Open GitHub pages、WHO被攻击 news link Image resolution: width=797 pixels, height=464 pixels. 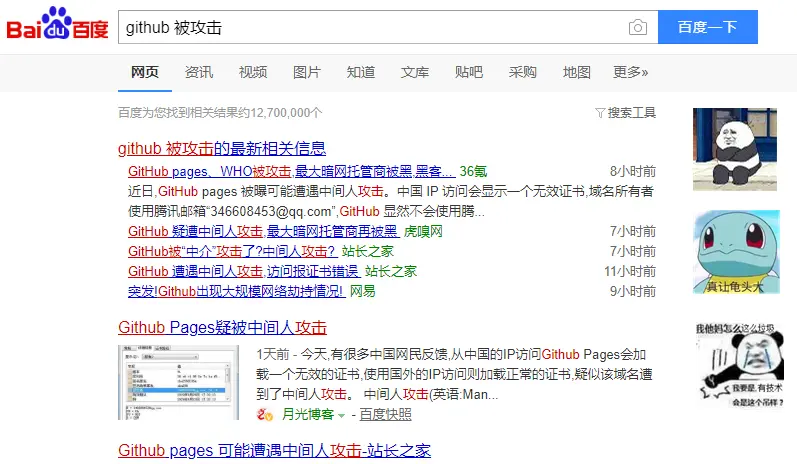291,171
